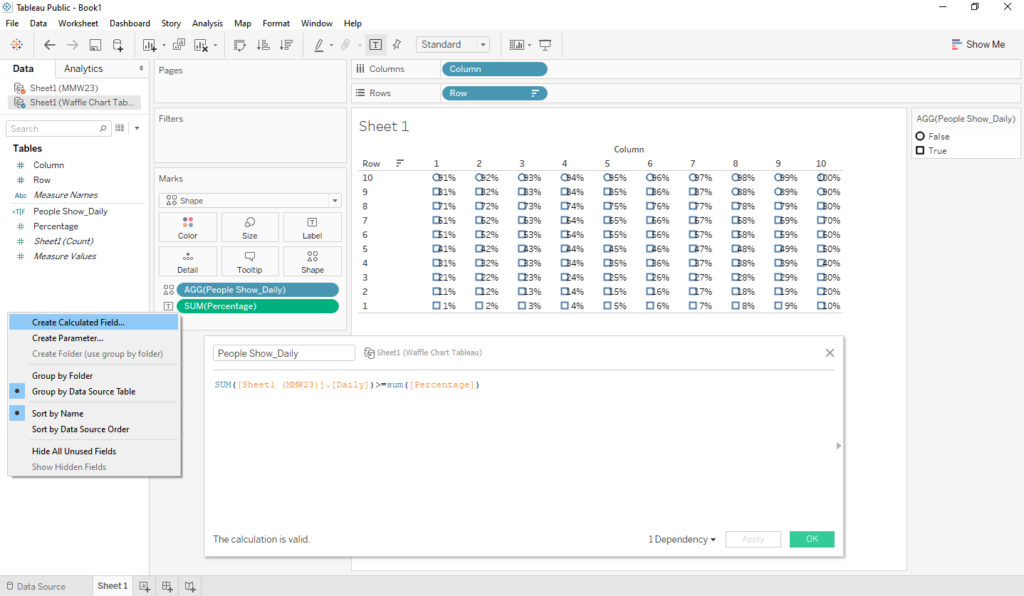Click the Data Source tab at bottom

[x=36, y=586]
